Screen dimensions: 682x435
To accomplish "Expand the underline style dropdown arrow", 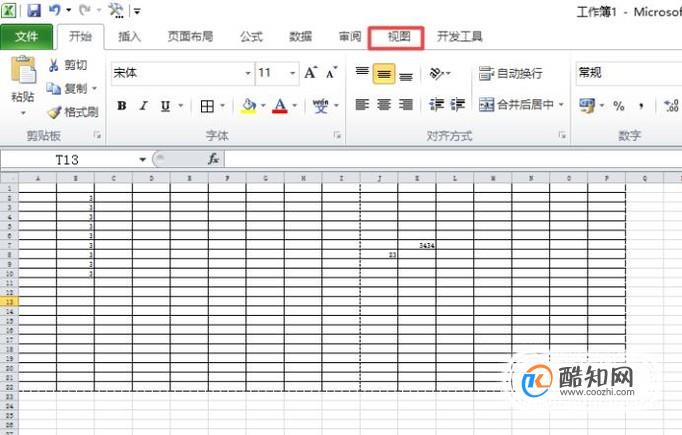I will point(181,106).
